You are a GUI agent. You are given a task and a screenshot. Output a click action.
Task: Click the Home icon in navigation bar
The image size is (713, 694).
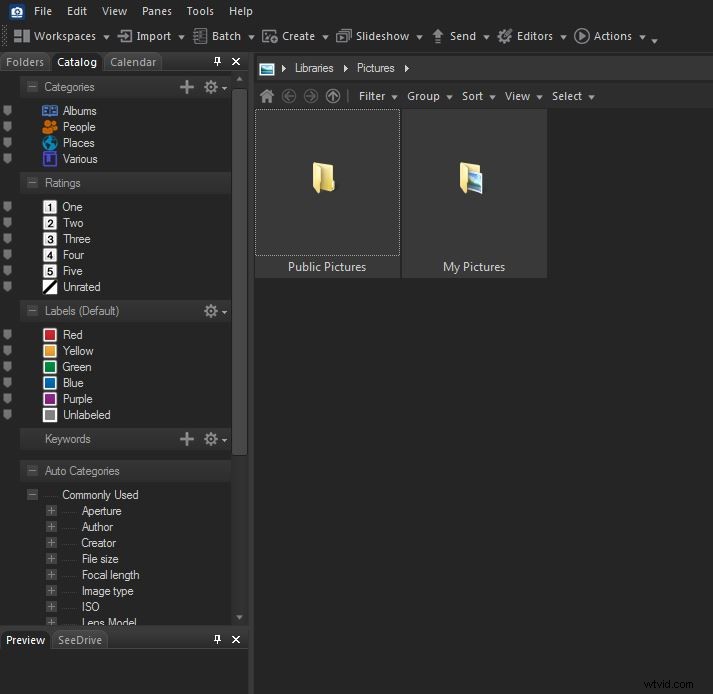tap(266, 96)
